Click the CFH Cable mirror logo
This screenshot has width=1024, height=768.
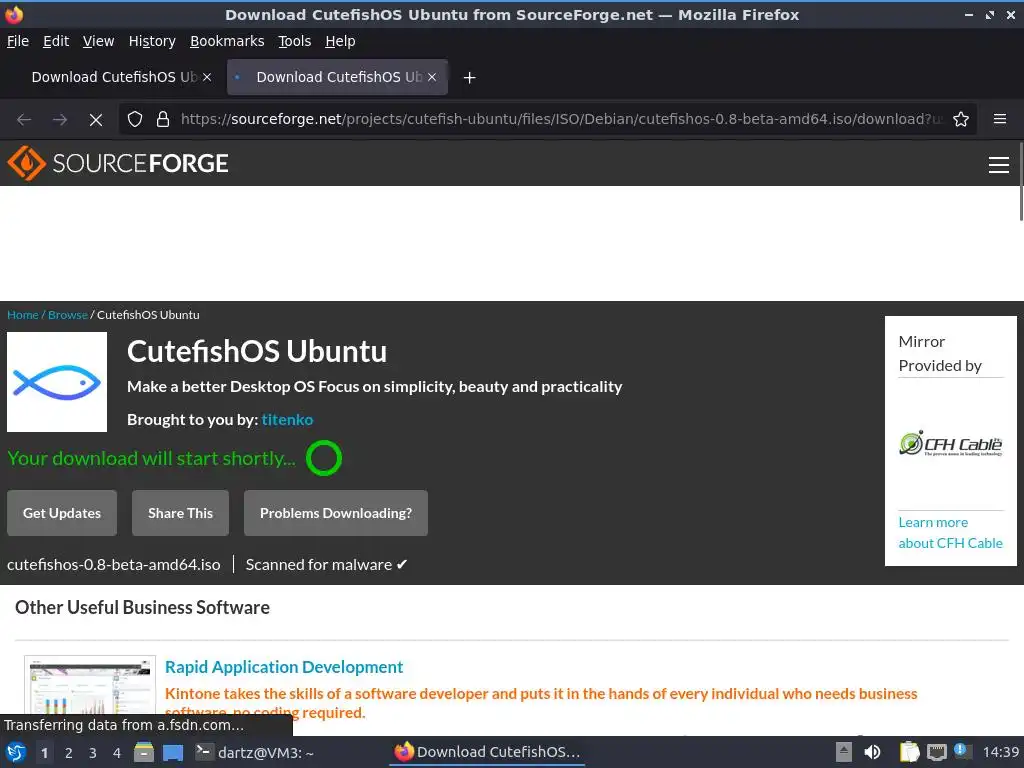tap(950, 443)
